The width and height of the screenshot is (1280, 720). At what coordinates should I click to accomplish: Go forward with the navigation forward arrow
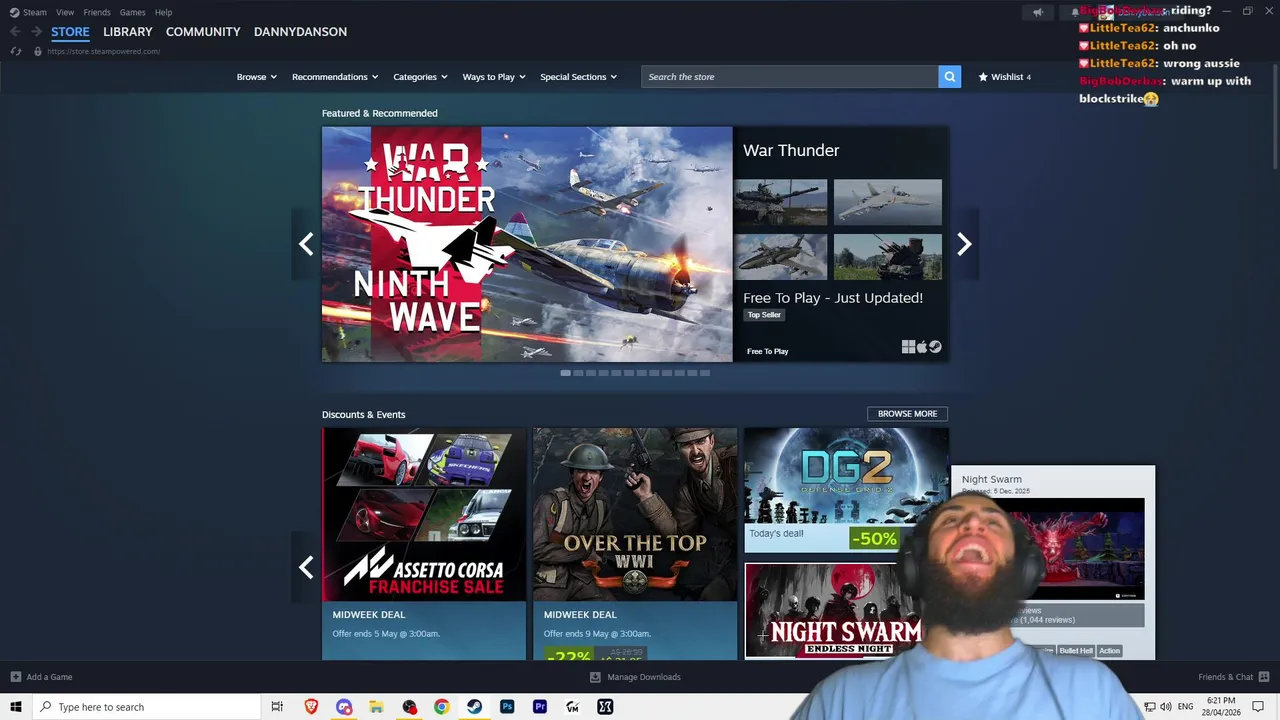coord(36,31)
